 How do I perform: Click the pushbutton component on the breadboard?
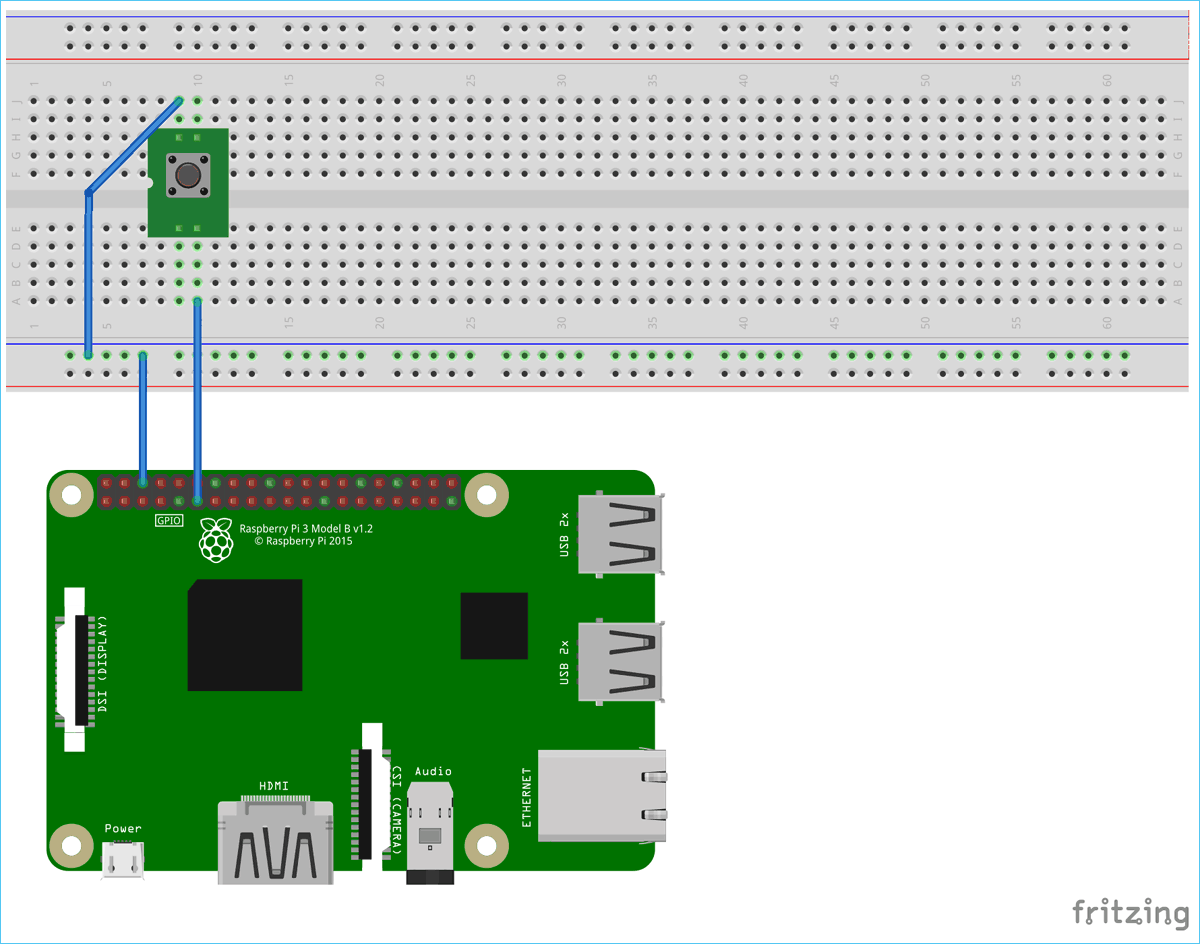[x=187, y=178]
